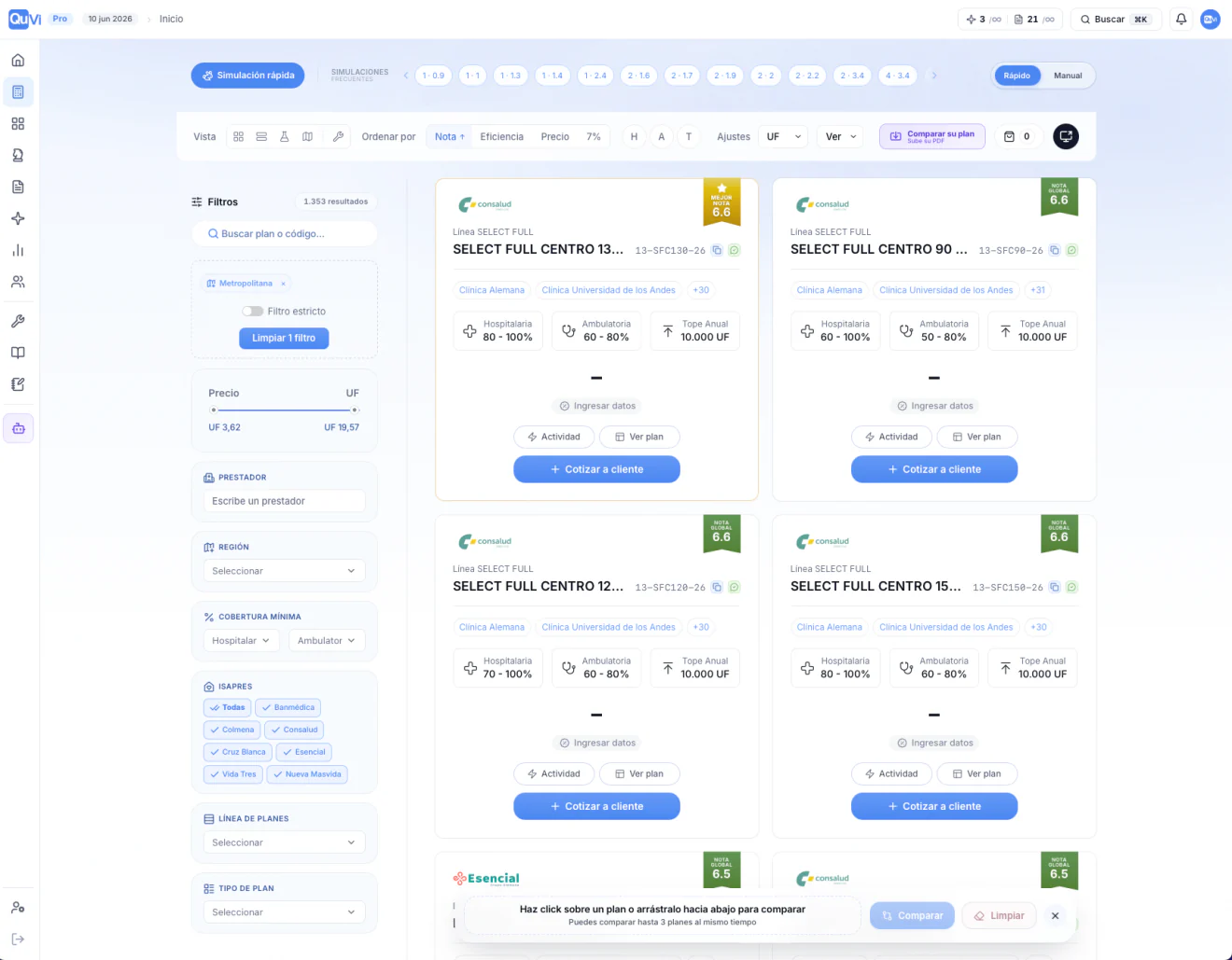The width and height of the screenshot is (1232, 960).
Task: Open the document icon in the sidebar
Action: (18, 188)
